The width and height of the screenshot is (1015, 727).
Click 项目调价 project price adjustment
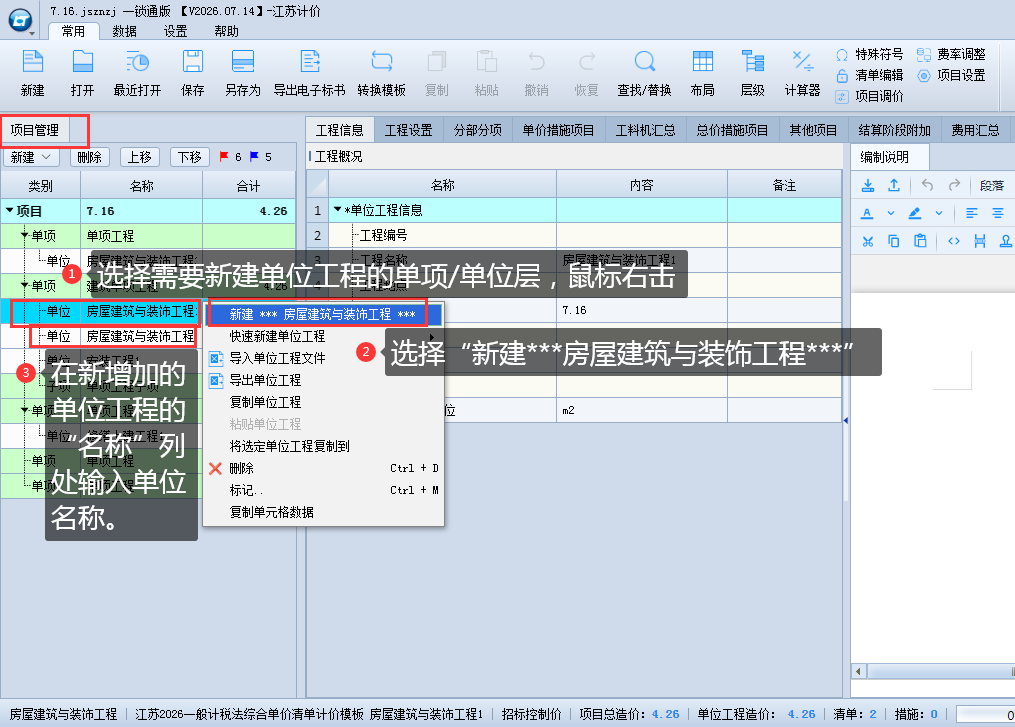[869, 96]
